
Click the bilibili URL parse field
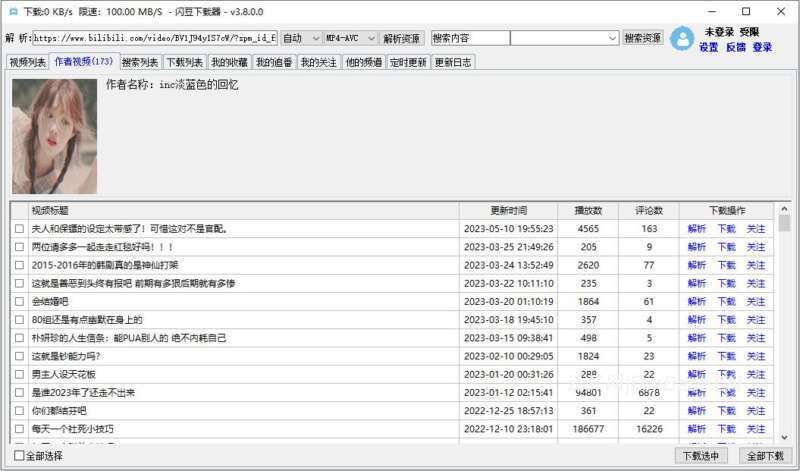(155, 38)
